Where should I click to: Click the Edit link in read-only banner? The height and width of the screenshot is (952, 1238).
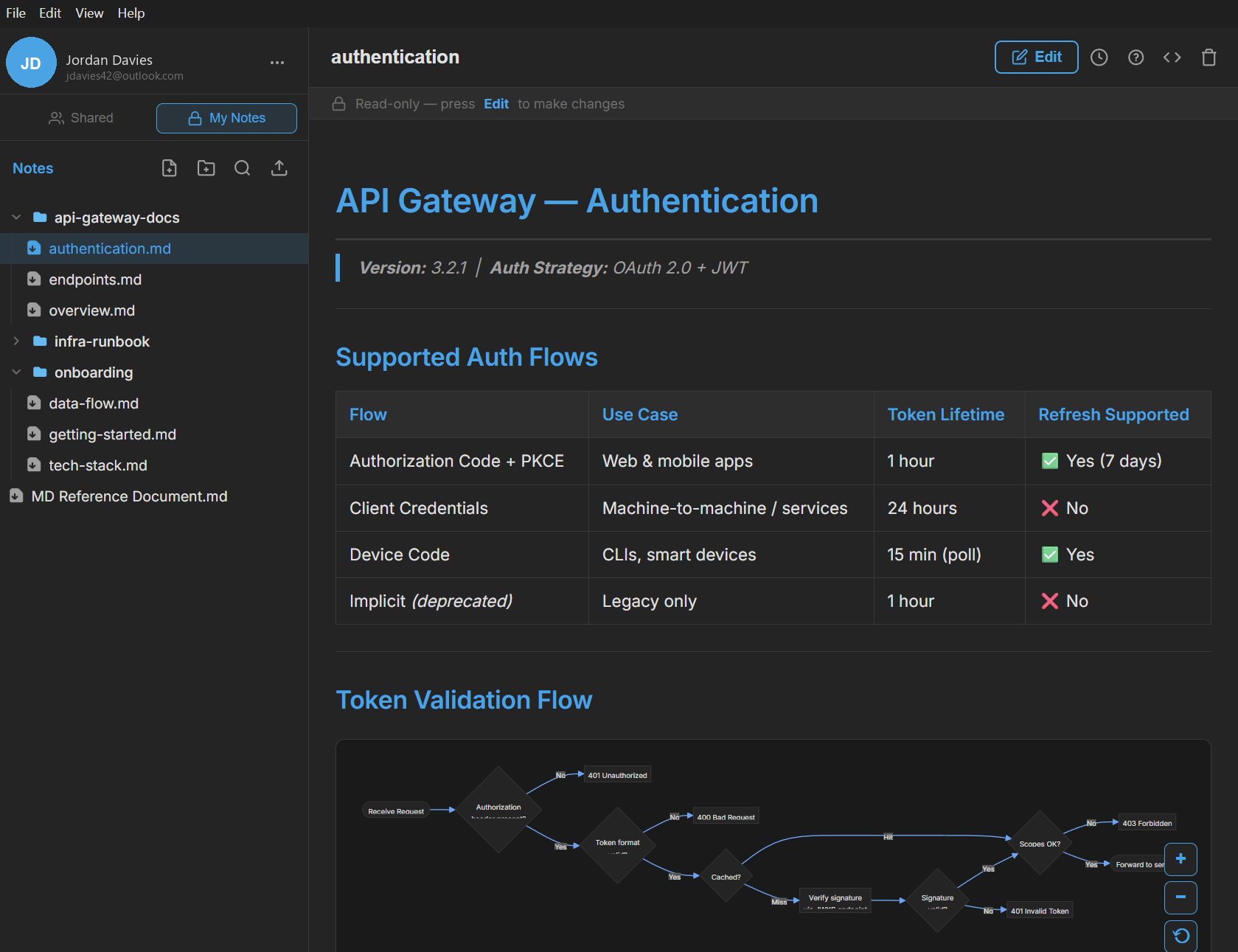496,104
